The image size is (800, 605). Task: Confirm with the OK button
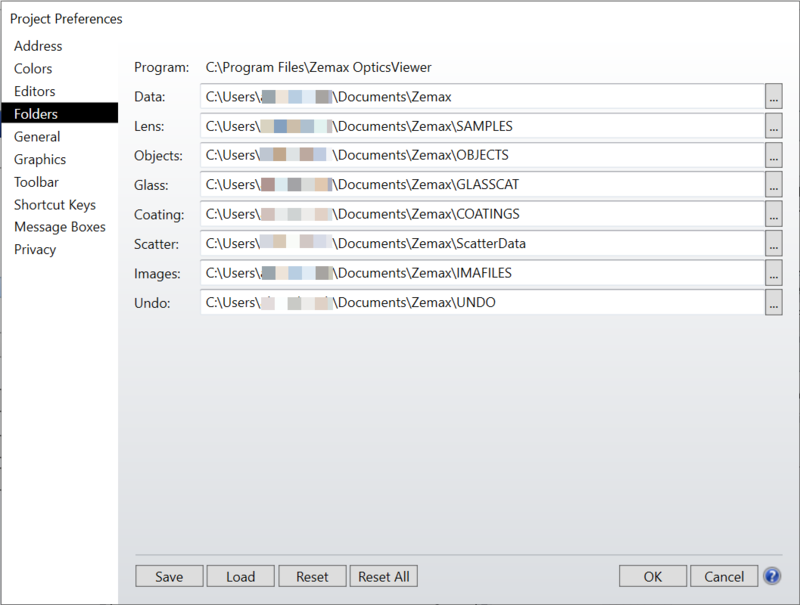click(653, 576)
